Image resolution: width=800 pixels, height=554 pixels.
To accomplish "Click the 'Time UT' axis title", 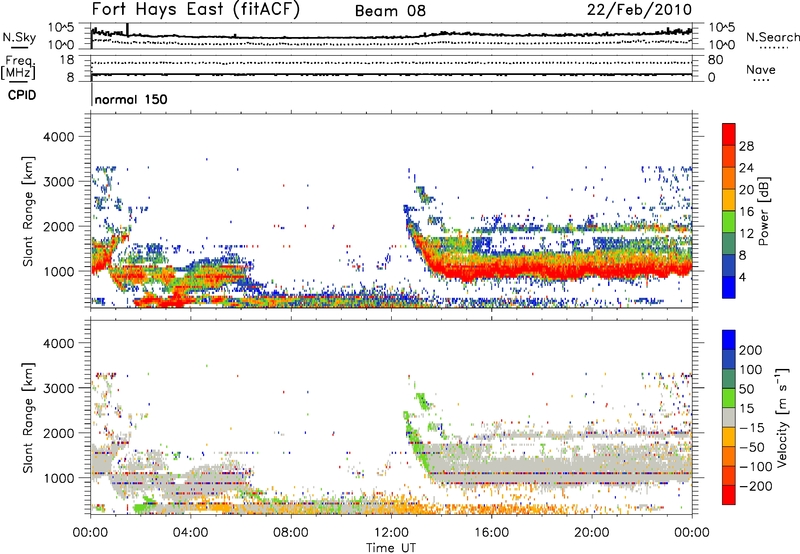I will click(x=391, y=548).
